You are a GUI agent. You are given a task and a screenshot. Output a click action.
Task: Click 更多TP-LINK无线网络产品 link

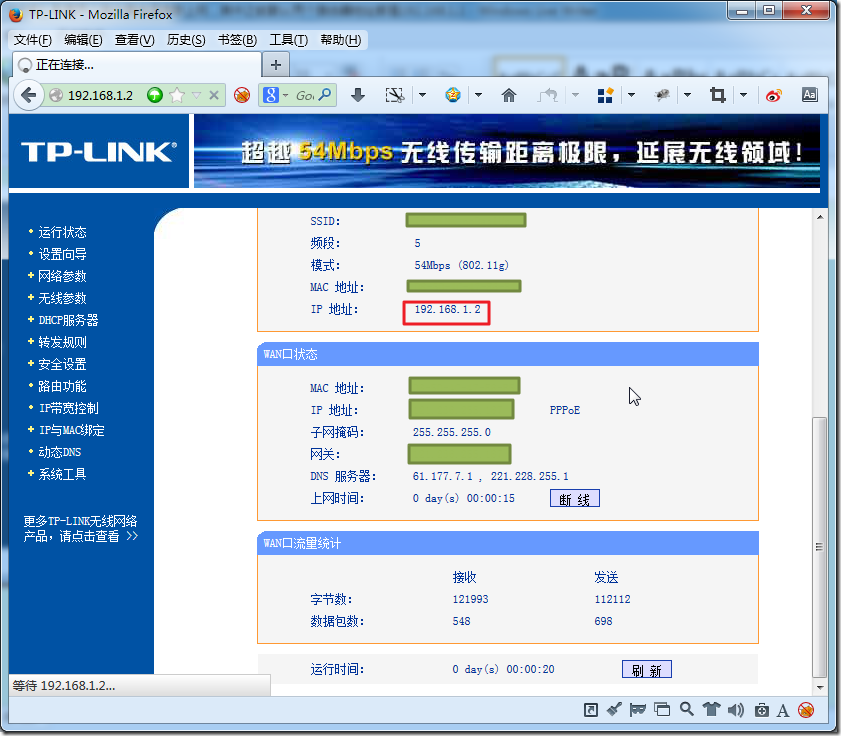tap(80, 528)
